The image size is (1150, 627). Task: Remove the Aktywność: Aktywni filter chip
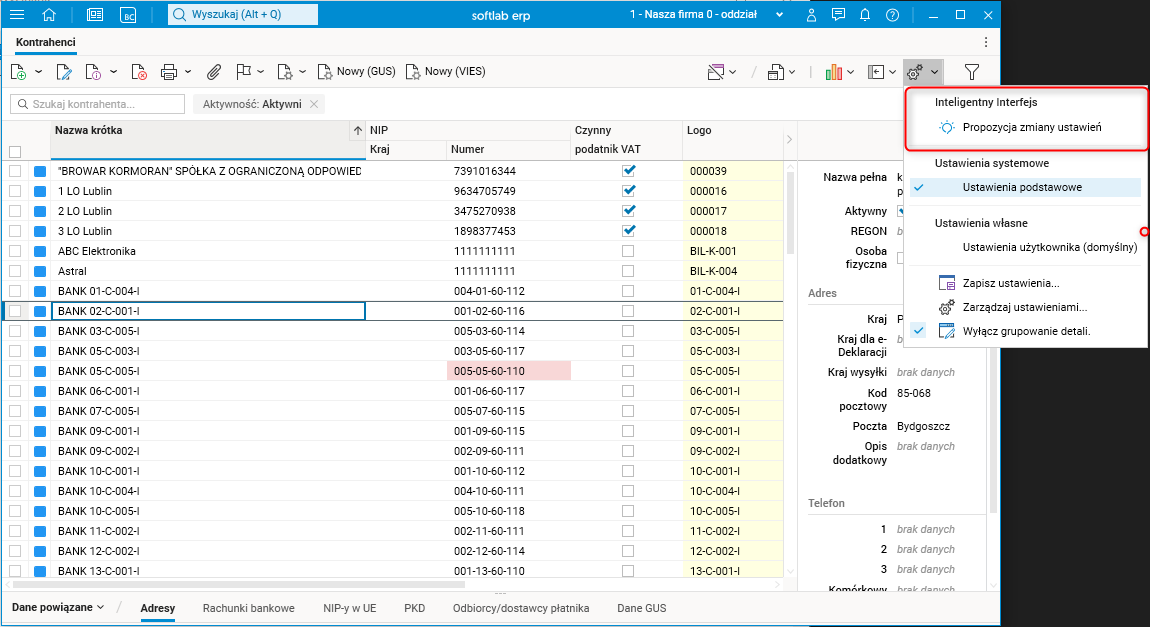(314, 104)
